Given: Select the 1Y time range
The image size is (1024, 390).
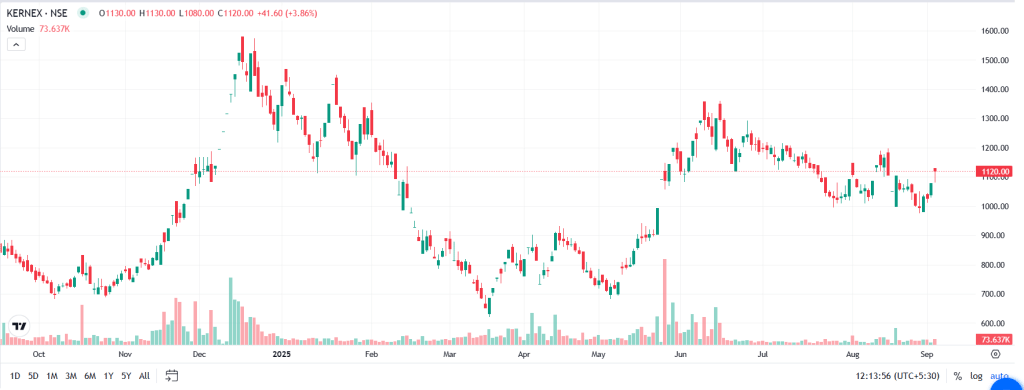Looking at the screenshot, I should (108, 376).
